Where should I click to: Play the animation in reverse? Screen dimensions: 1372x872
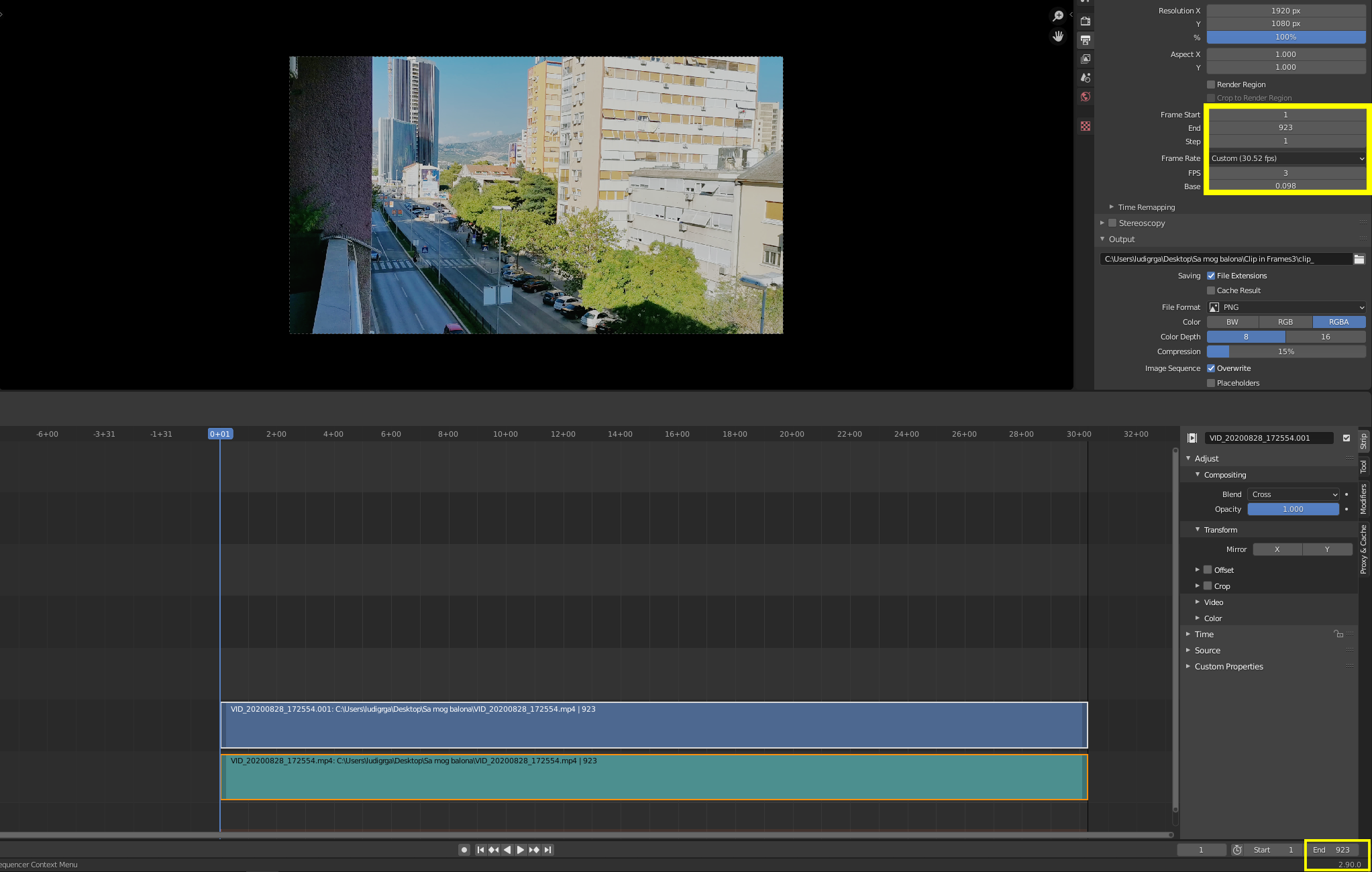coord(507,850)
